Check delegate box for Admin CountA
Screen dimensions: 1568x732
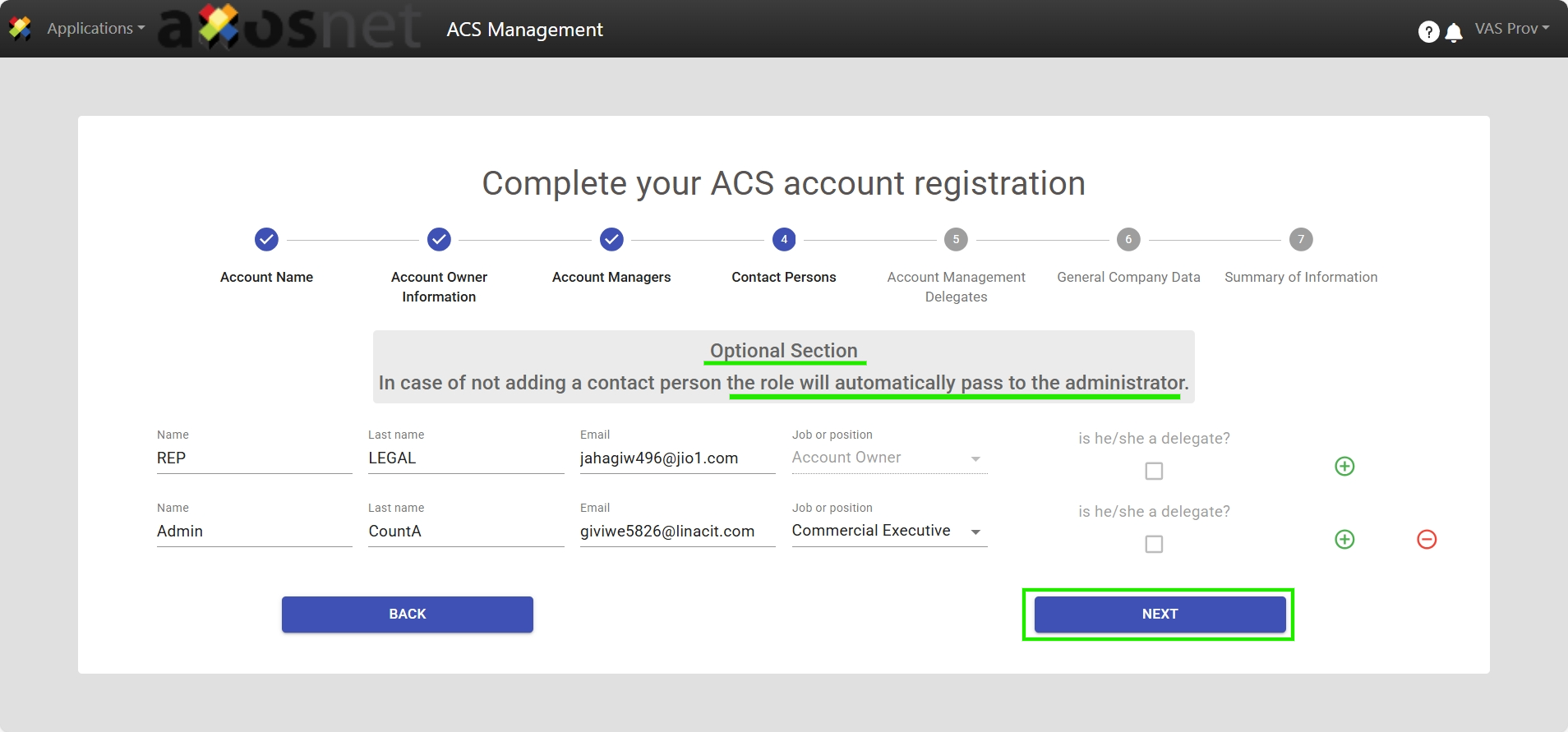1154,544
